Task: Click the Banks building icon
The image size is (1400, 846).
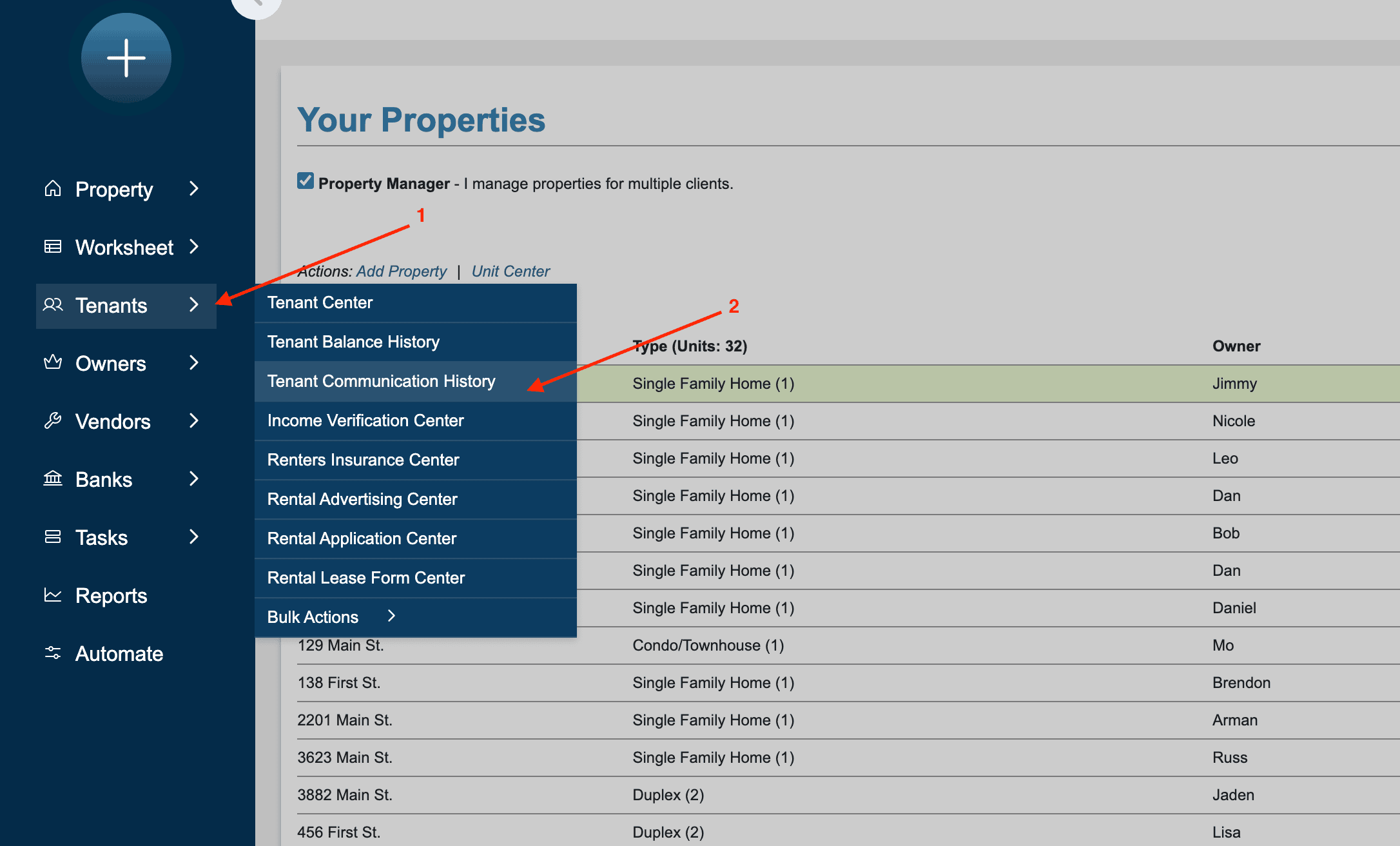Action: click(53, 478)
